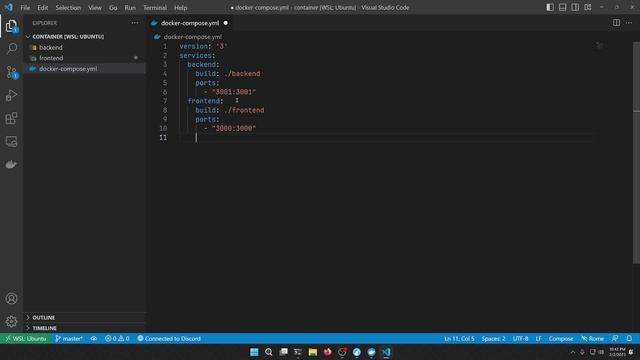This screenshot has width=640, height=360.
Task: Open the Terminal menu
Action: (x=155, y=8)
